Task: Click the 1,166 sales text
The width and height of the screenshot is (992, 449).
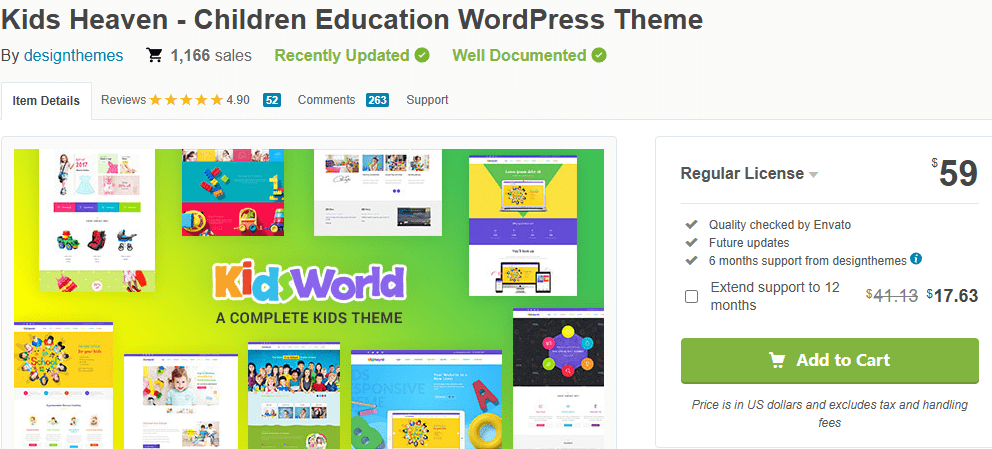Action: pyautogui.click(x=211, y=56)
